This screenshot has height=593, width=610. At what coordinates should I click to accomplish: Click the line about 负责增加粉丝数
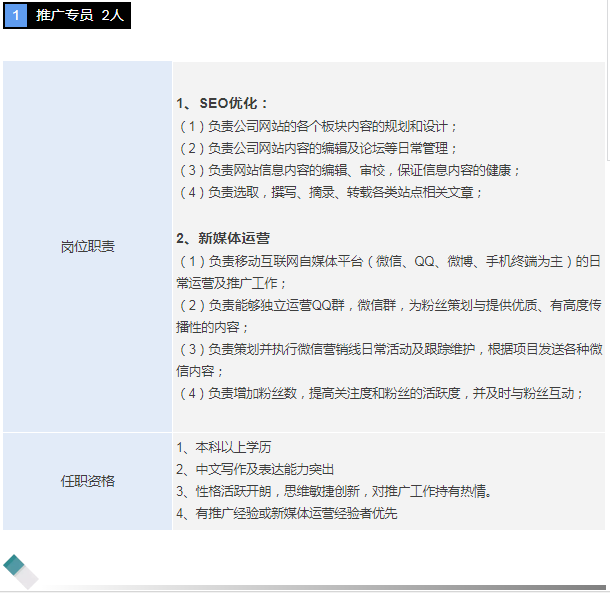(x=380, y=393)
